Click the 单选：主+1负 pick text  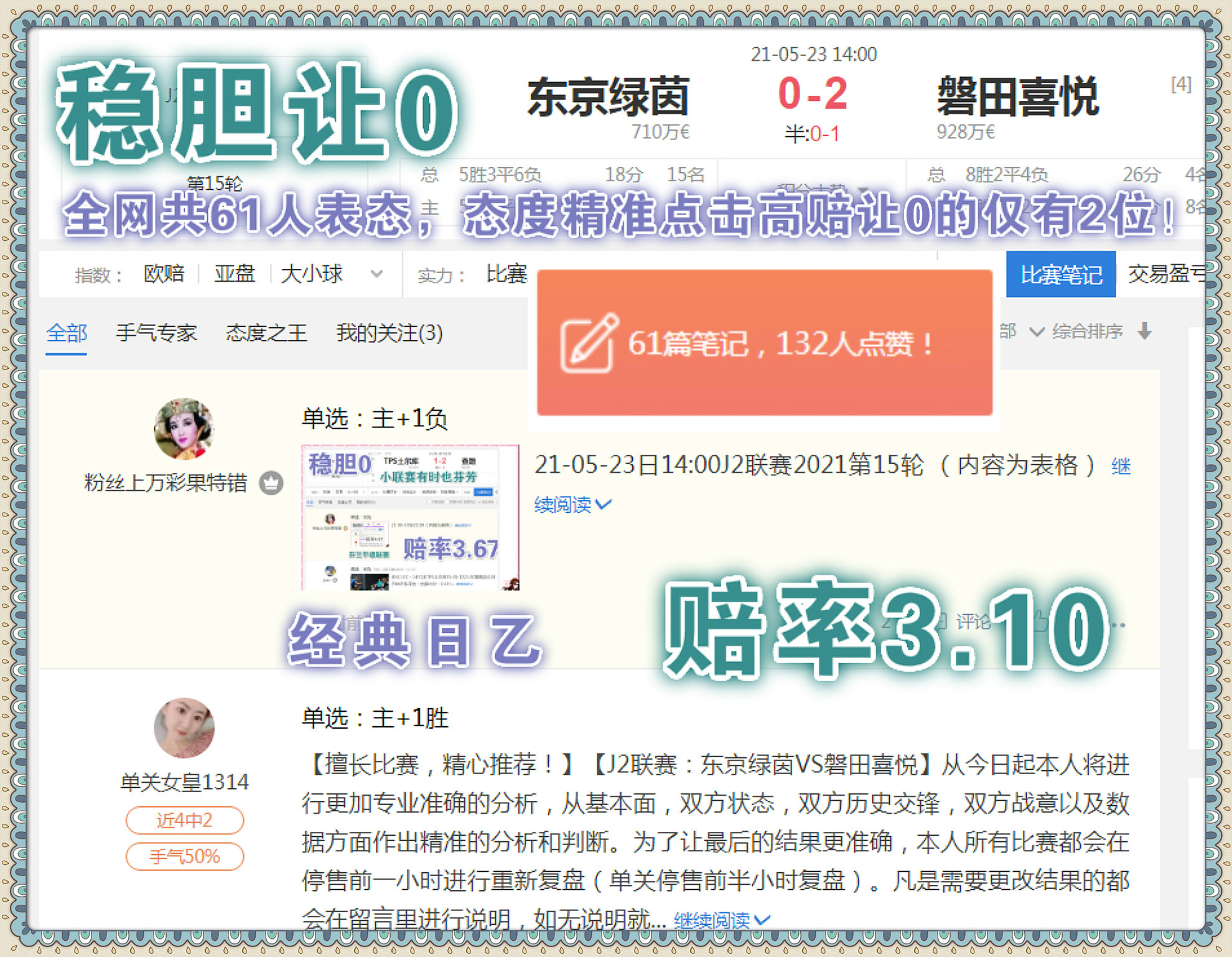375,418
